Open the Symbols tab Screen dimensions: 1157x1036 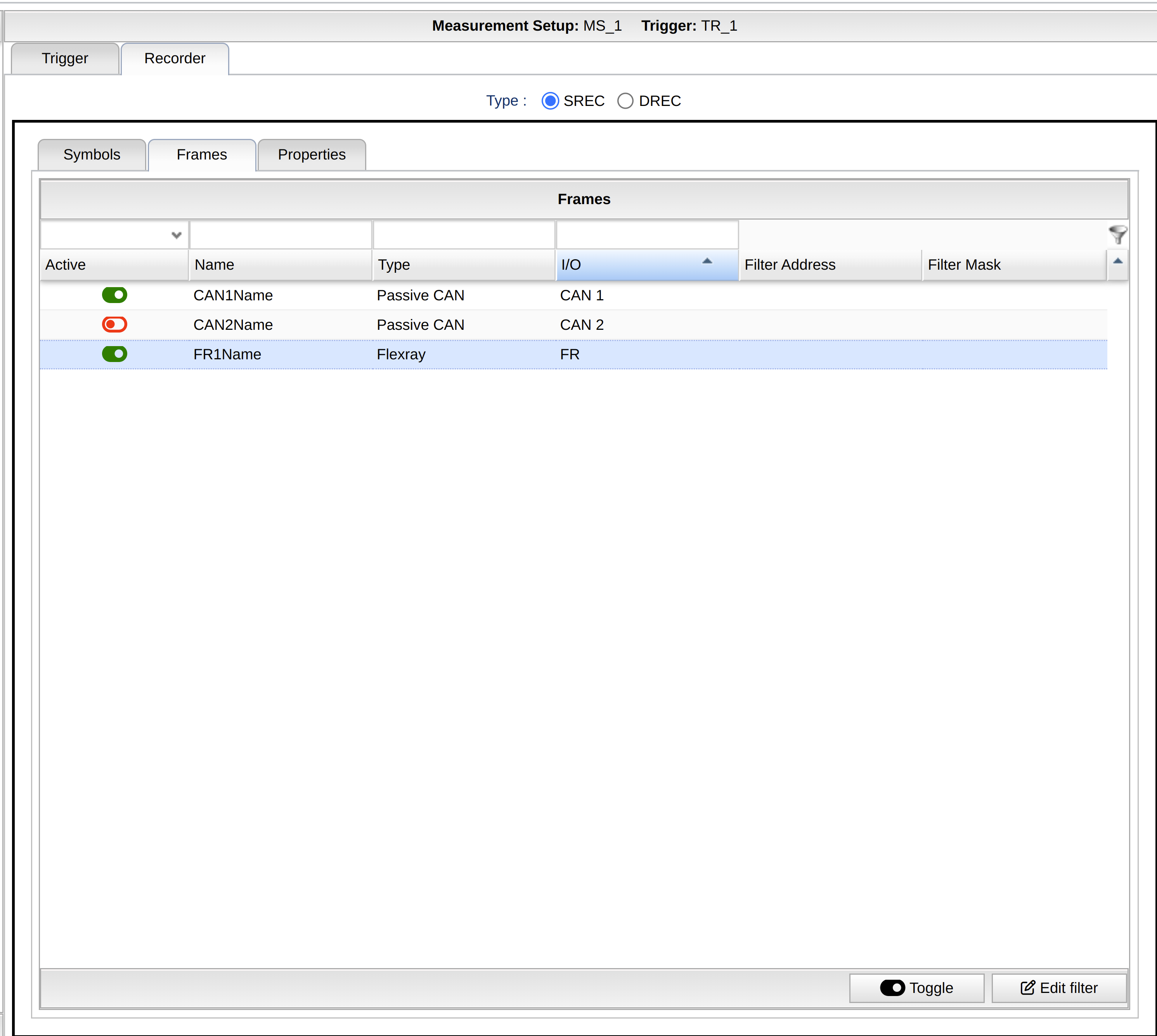point(92,155)
